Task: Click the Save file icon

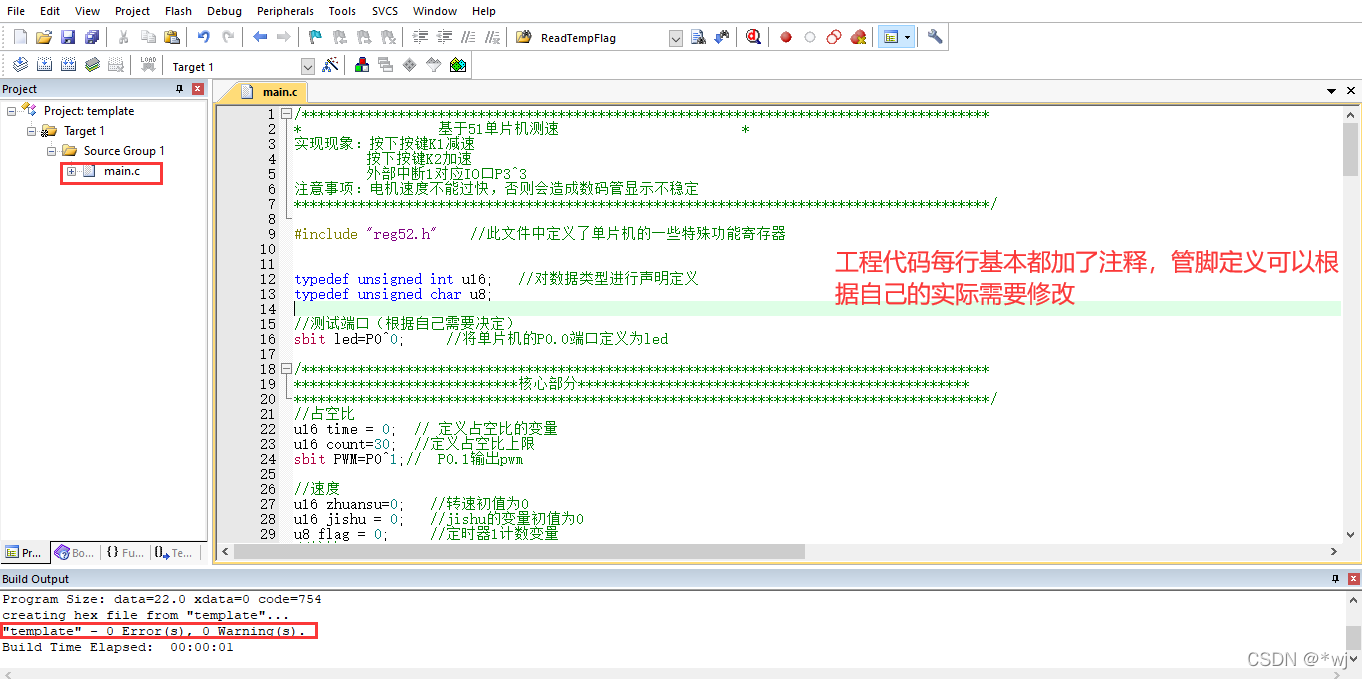Action: click(x=68, y=37)
